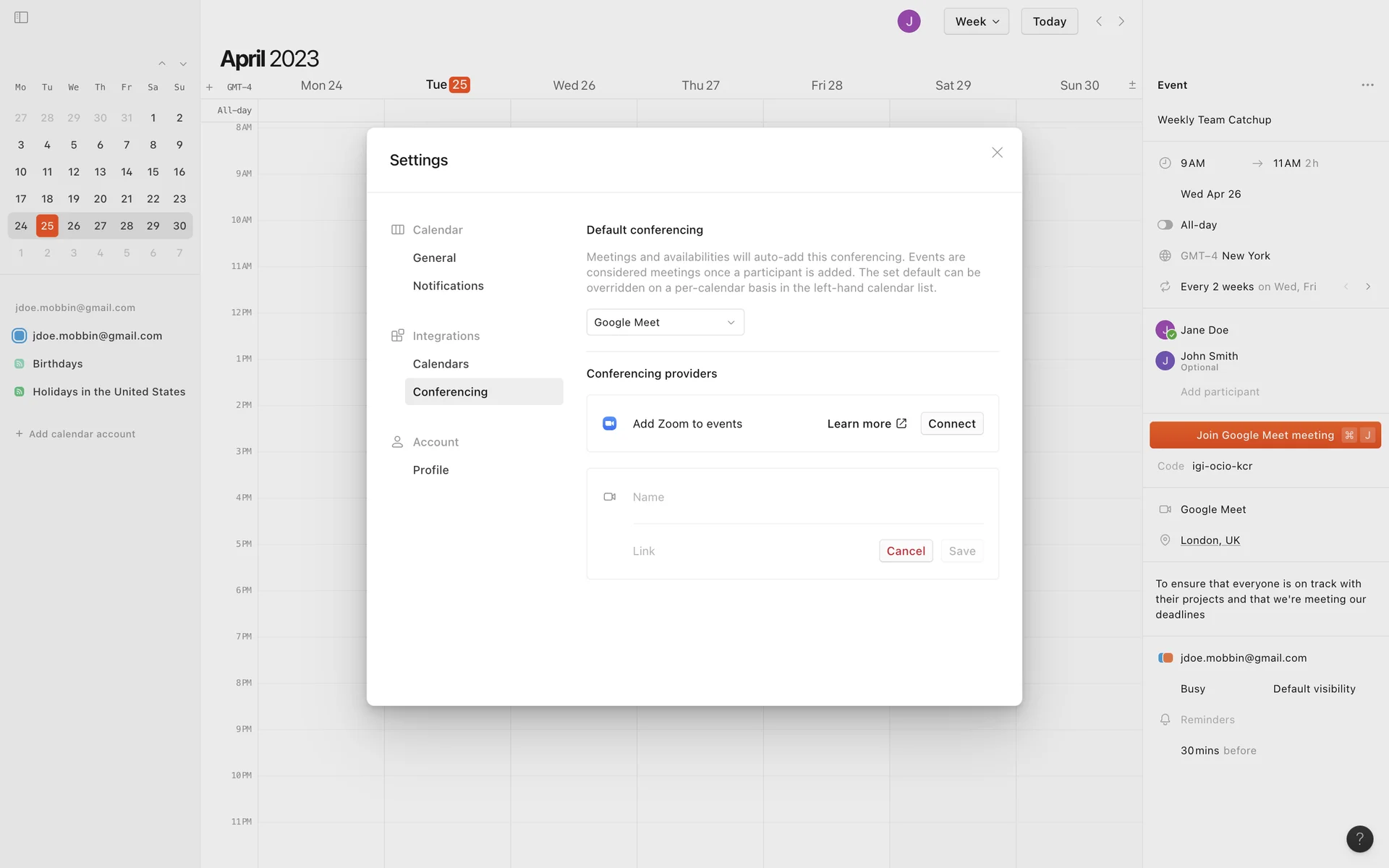This screenshot has height=868, width=1389.
Task: Open the Week view dropdown
Action: (x=976, y=21)
